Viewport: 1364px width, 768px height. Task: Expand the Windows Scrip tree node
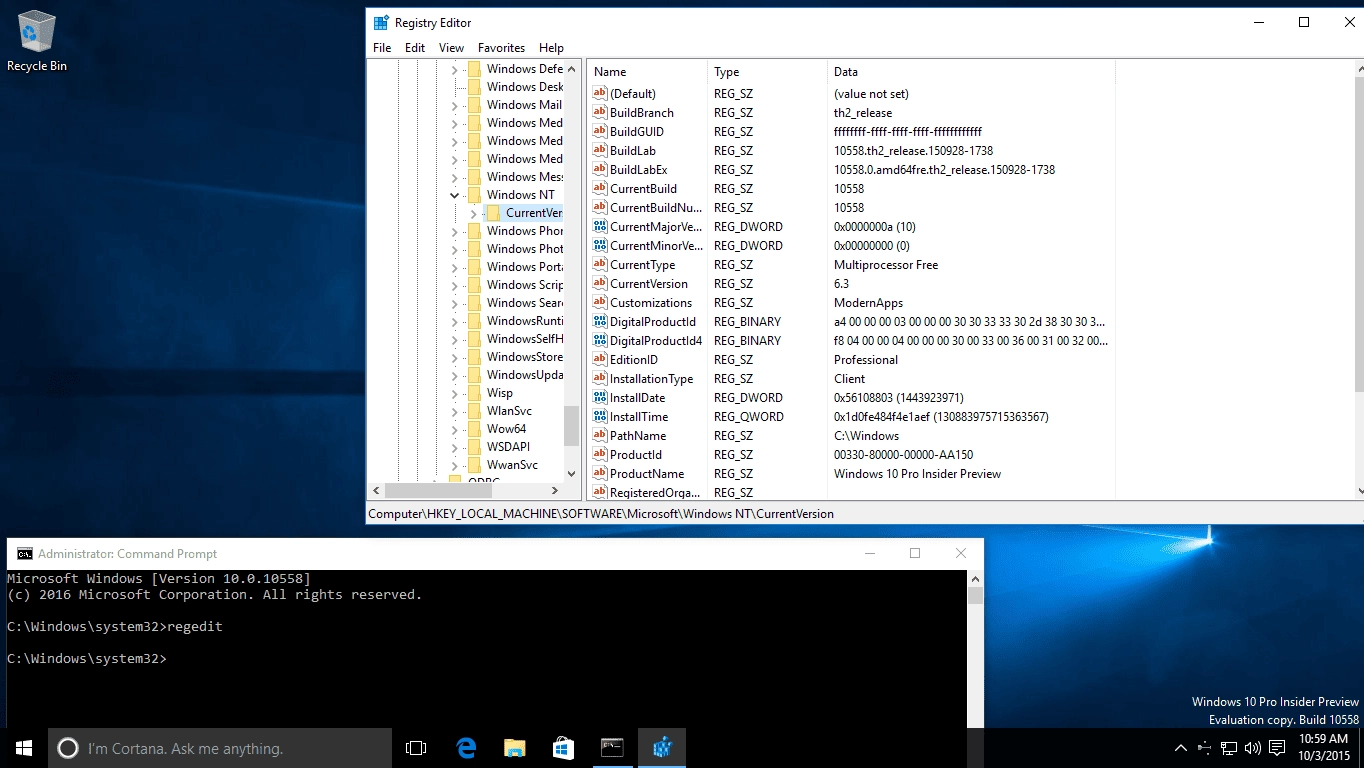coord(454,285)
